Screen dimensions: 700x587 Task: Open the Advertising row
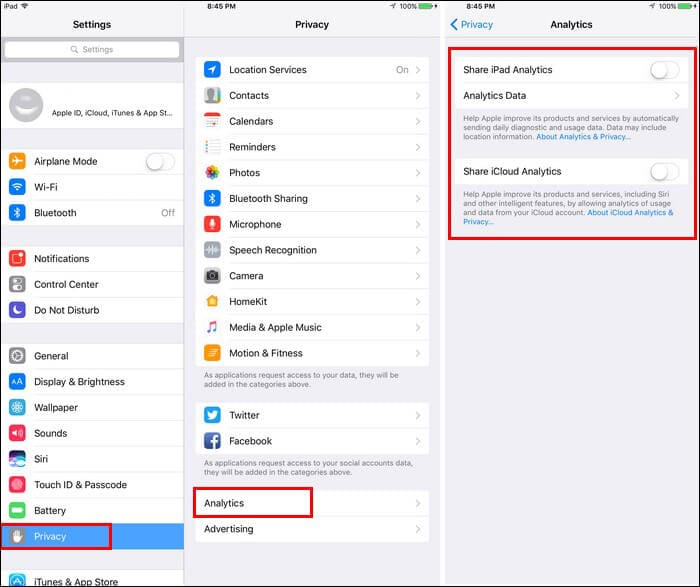(312, 529)
